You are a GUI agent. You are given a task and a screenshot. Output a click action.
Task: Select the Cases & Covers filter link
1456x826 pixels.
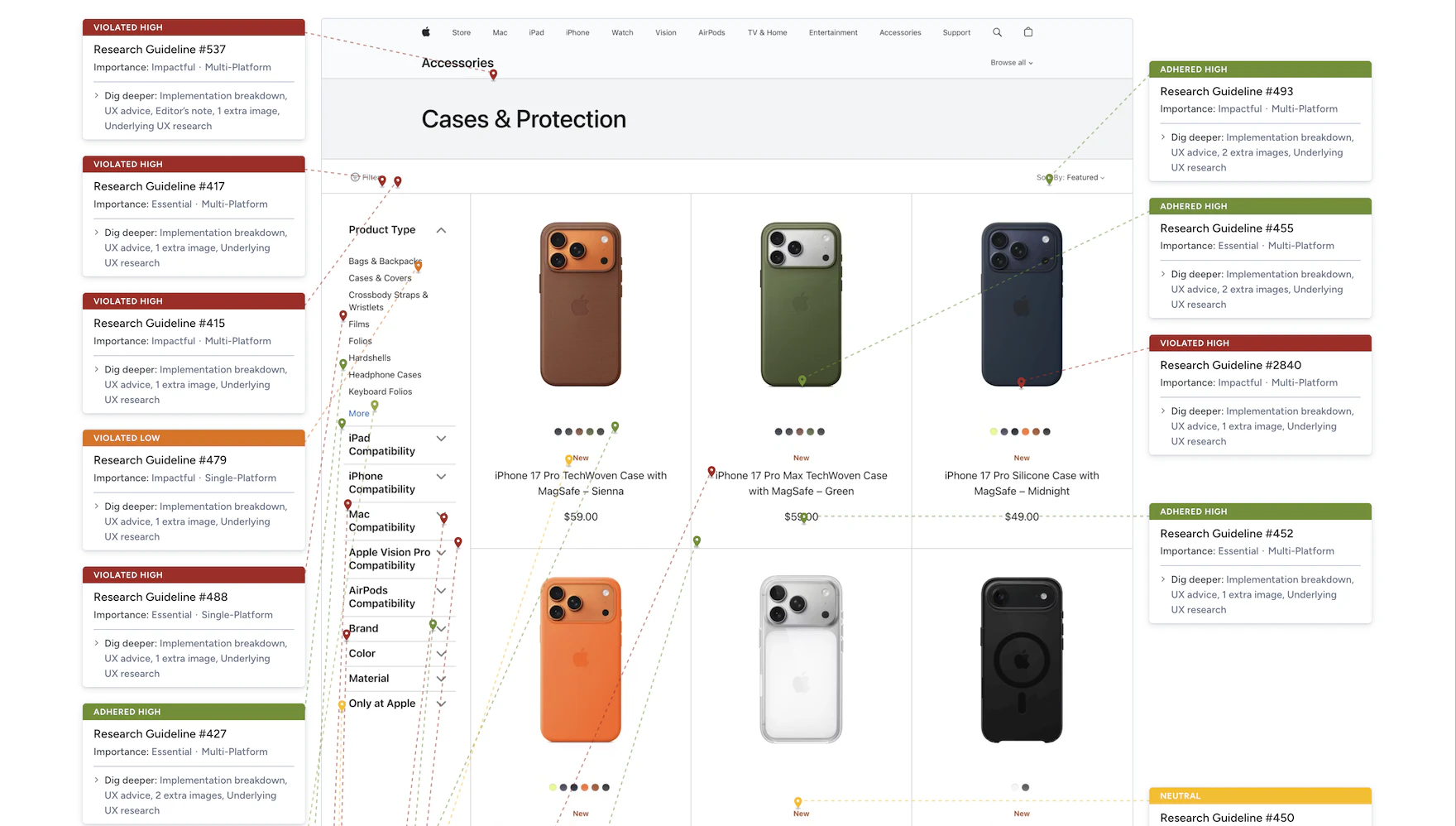click(x=380, y=278)
